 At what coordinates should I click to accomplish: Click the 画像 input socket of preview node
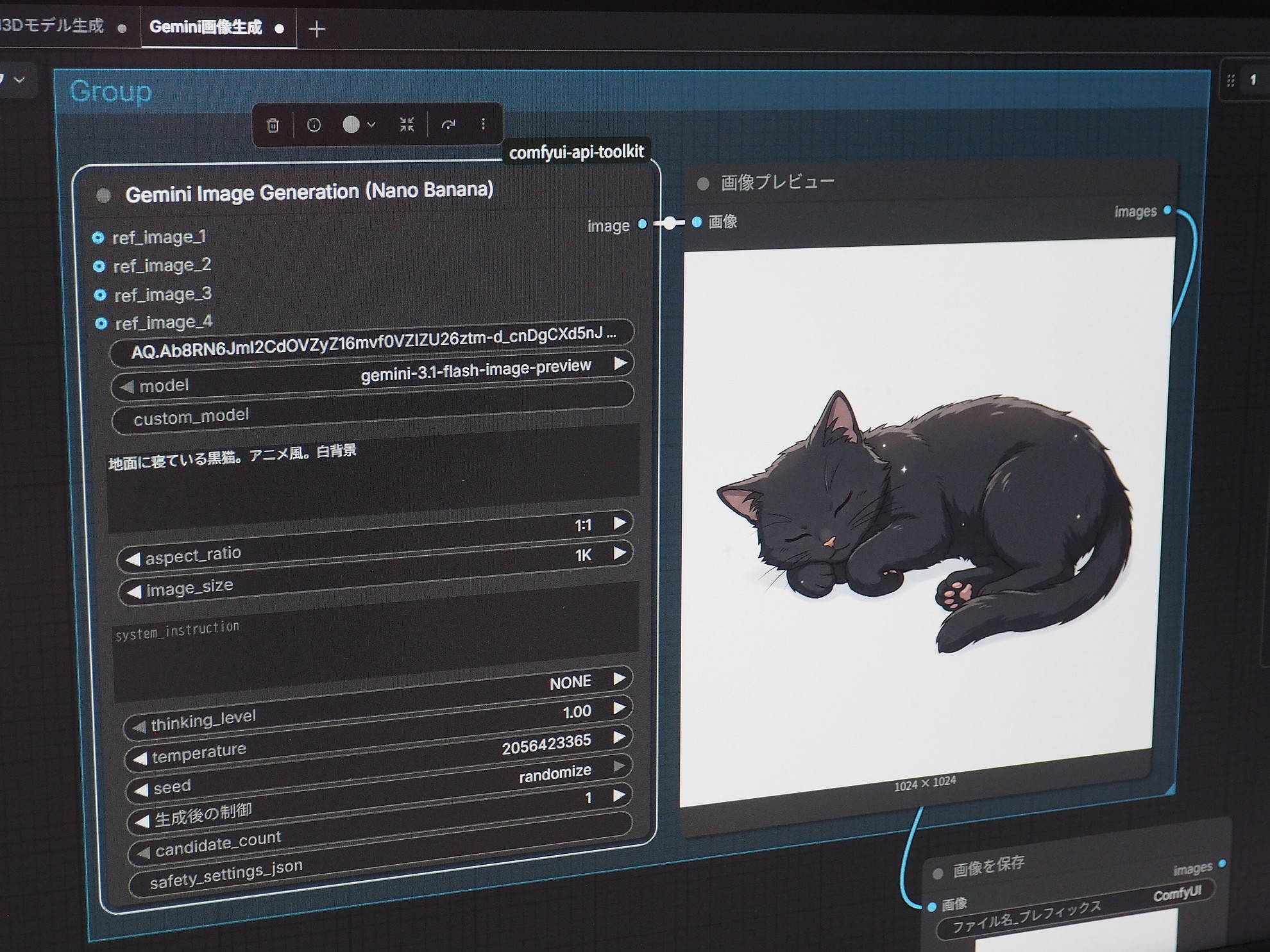(x=697, y=222)
